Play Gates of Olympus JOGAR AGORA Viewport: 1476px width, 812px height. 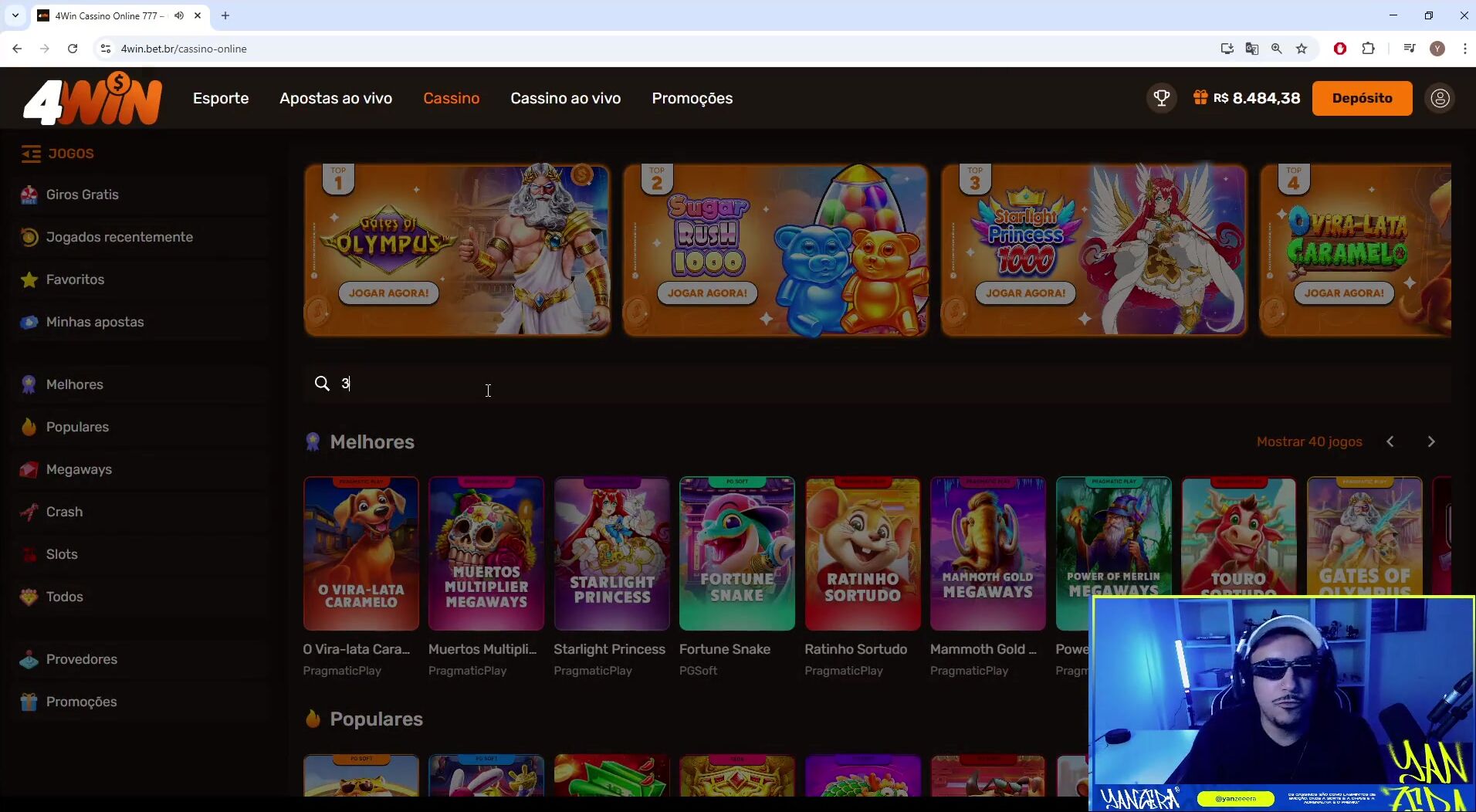(388, 293)
